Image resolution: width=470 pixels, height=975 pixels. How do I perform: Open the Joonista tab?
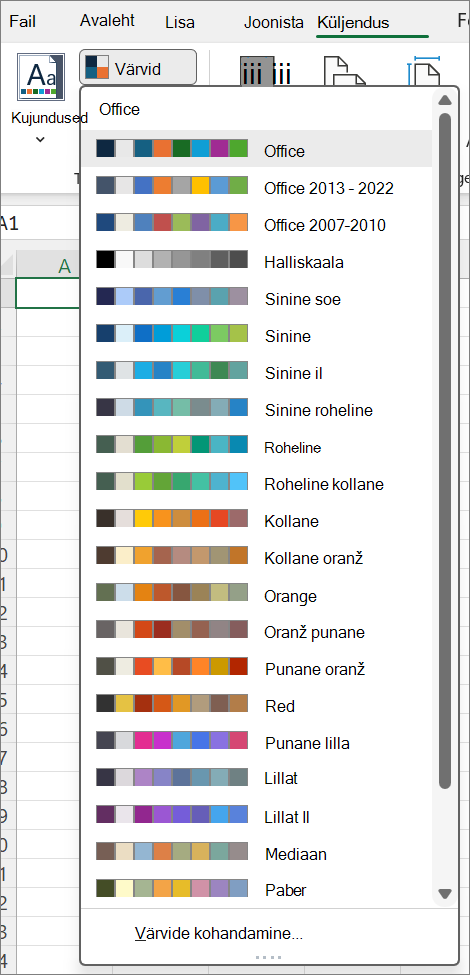[274, 24]
